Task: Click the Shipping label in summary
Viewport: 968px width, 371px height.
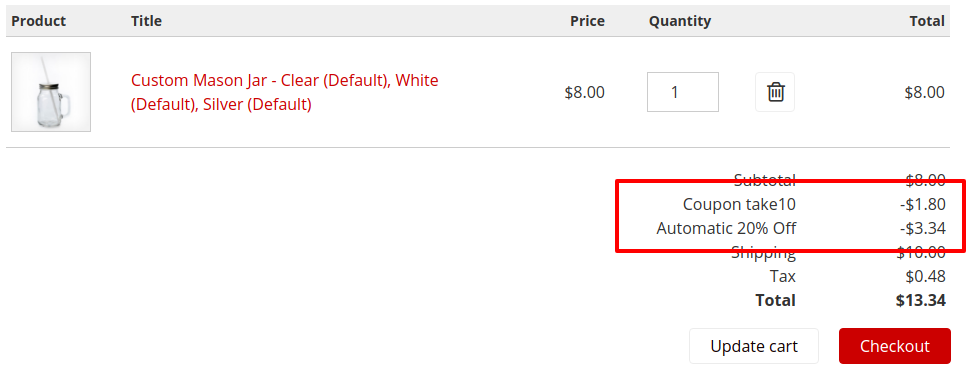Action: click(x=764, y=252)
